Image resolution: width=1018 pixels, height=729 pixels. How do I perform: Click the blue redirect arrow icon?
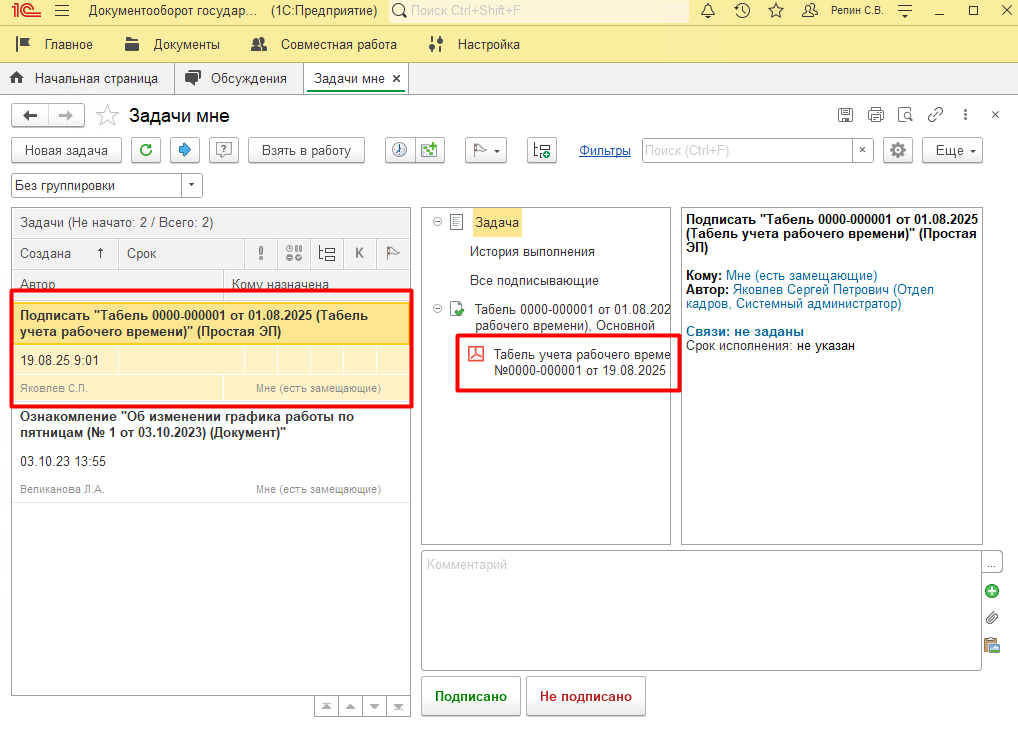(184, 150)
